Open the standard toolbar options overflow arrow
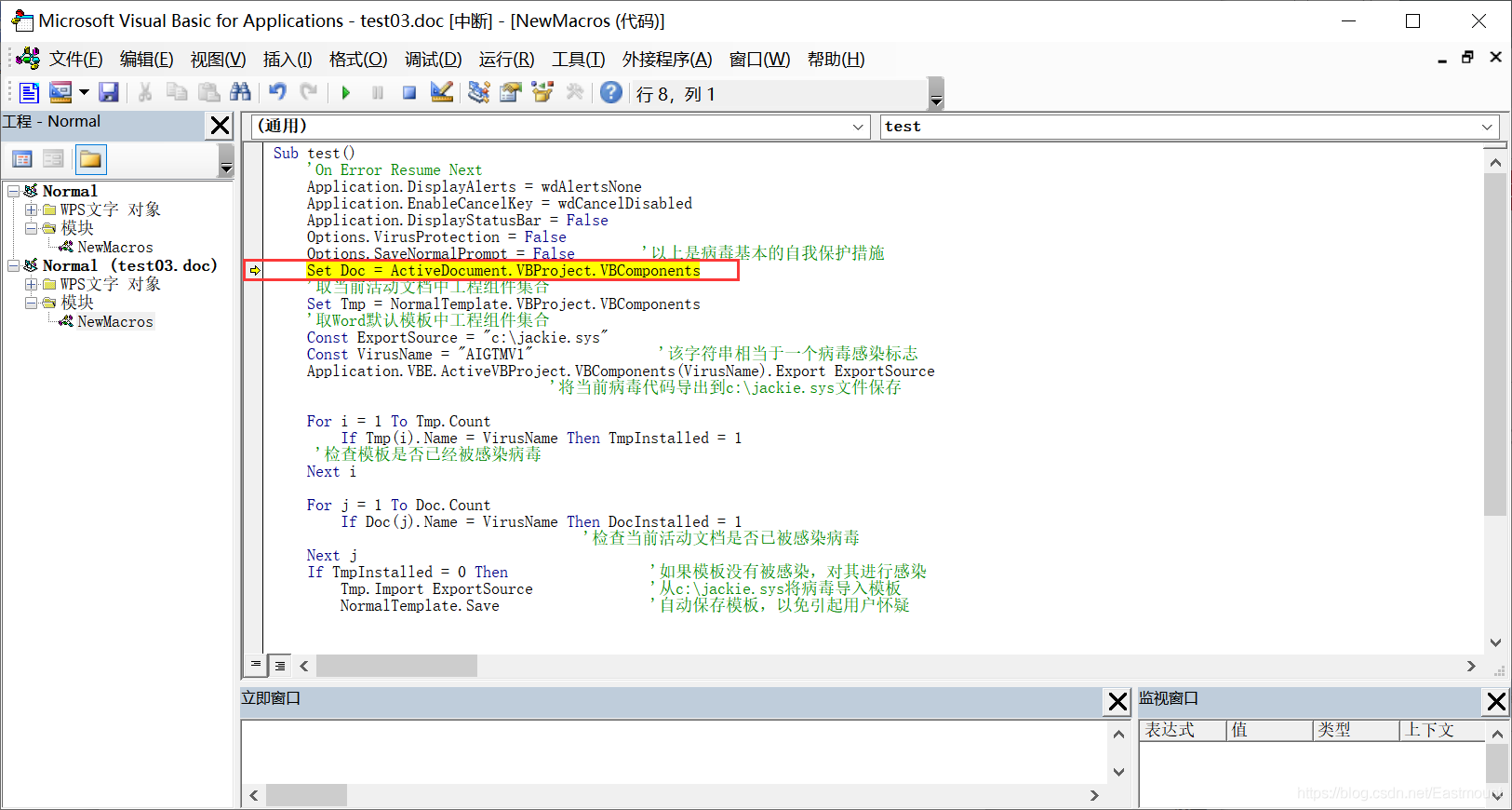Image resolution: width=1512 pixels, height=810 pixels. pos(937,94)
